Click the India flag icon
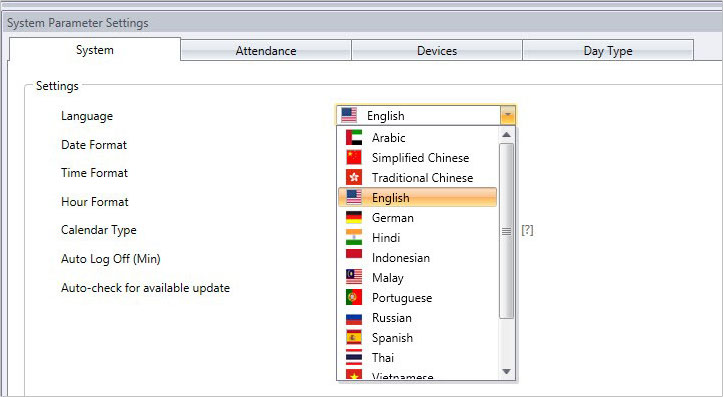The height and width of the screenshot is (397, 723). tap(354, 237)
